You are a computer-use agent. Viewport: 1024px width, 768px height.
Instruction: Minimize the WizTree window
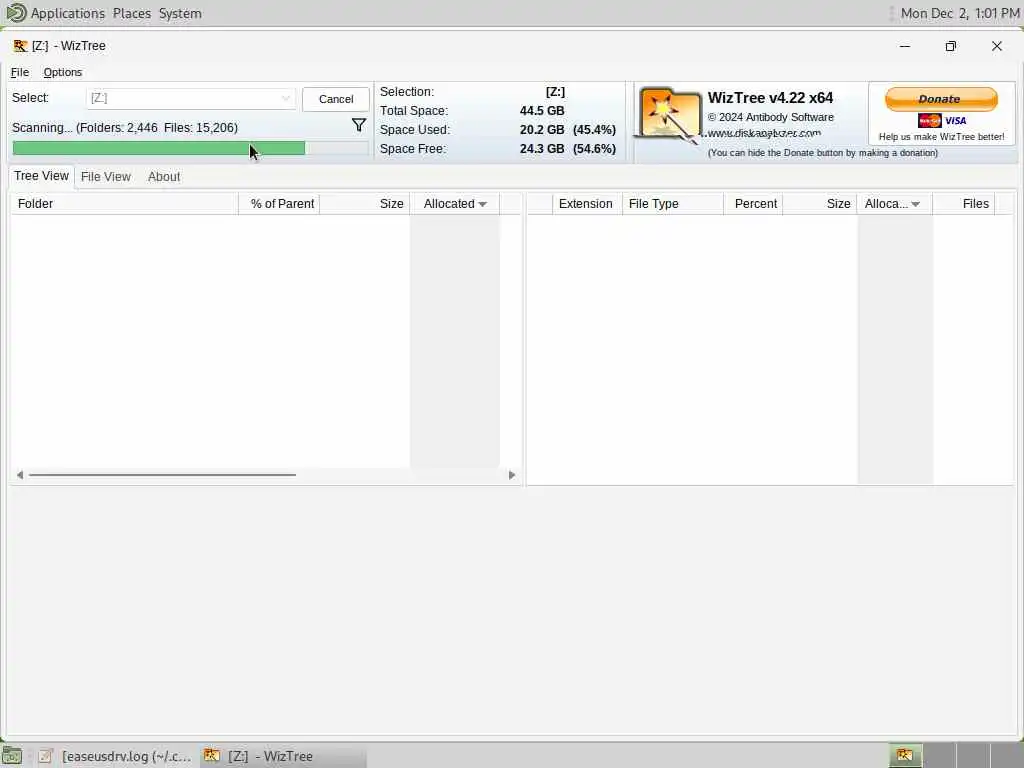pos(904,46)
